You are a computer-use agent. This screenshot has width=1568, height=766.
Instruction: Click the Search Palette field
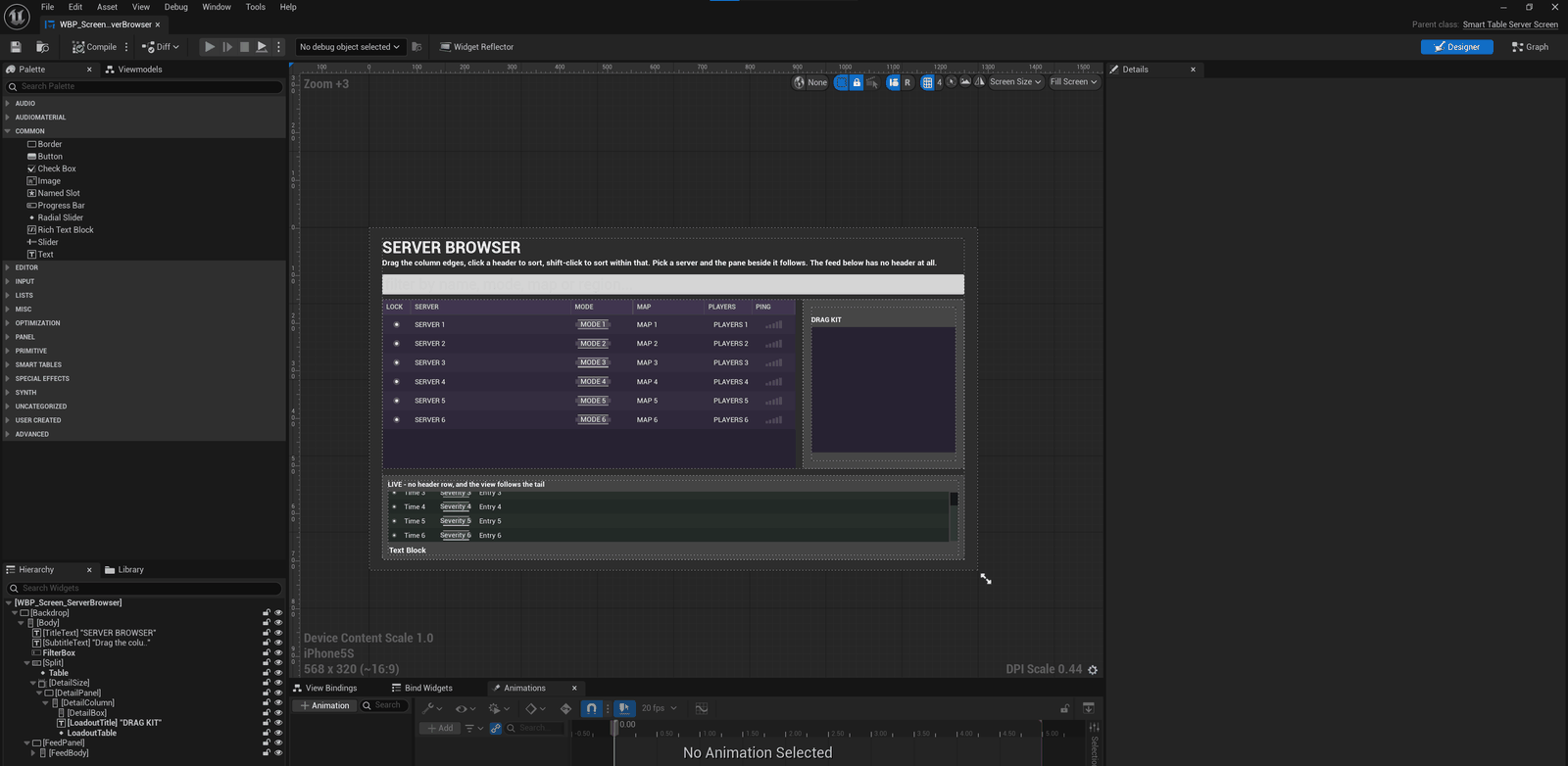(143, 86)
